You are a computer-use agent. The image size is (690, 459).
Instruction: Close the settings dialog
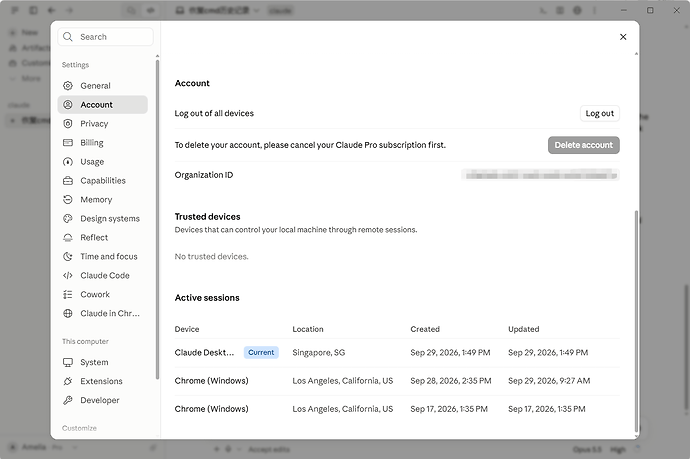click(623, 37)
